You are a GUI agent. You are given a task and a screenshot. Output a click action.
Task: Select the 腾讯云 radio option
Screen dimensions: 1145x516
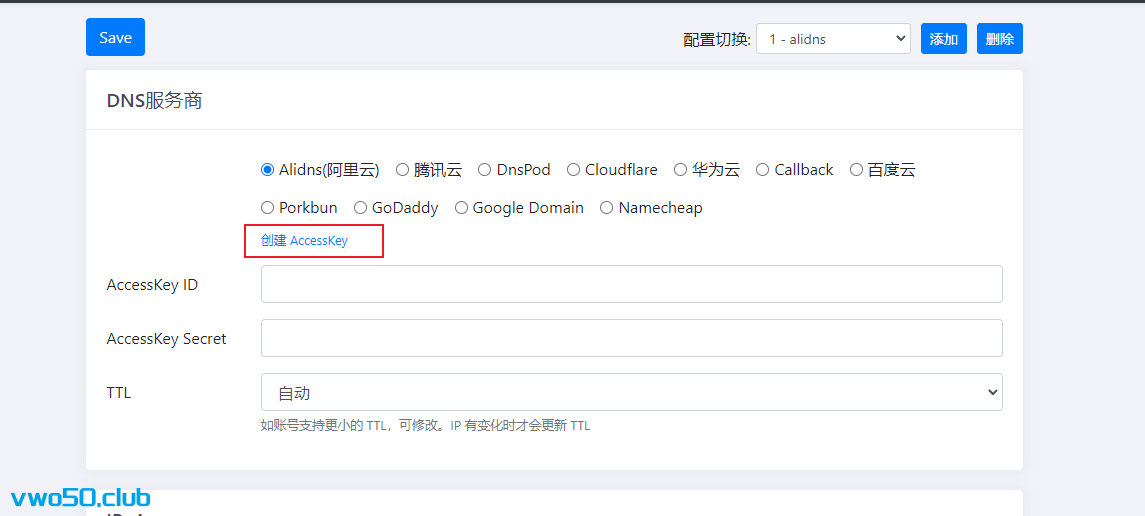[402, 170]
